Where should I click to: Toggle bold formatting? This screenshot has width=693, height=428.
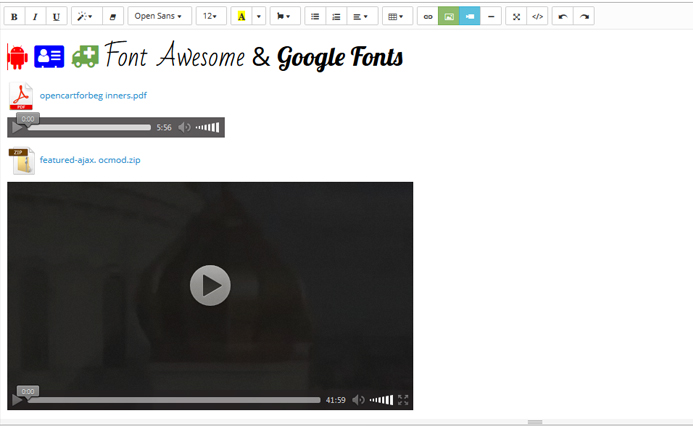pyautogui.click(x=14, y=16)
